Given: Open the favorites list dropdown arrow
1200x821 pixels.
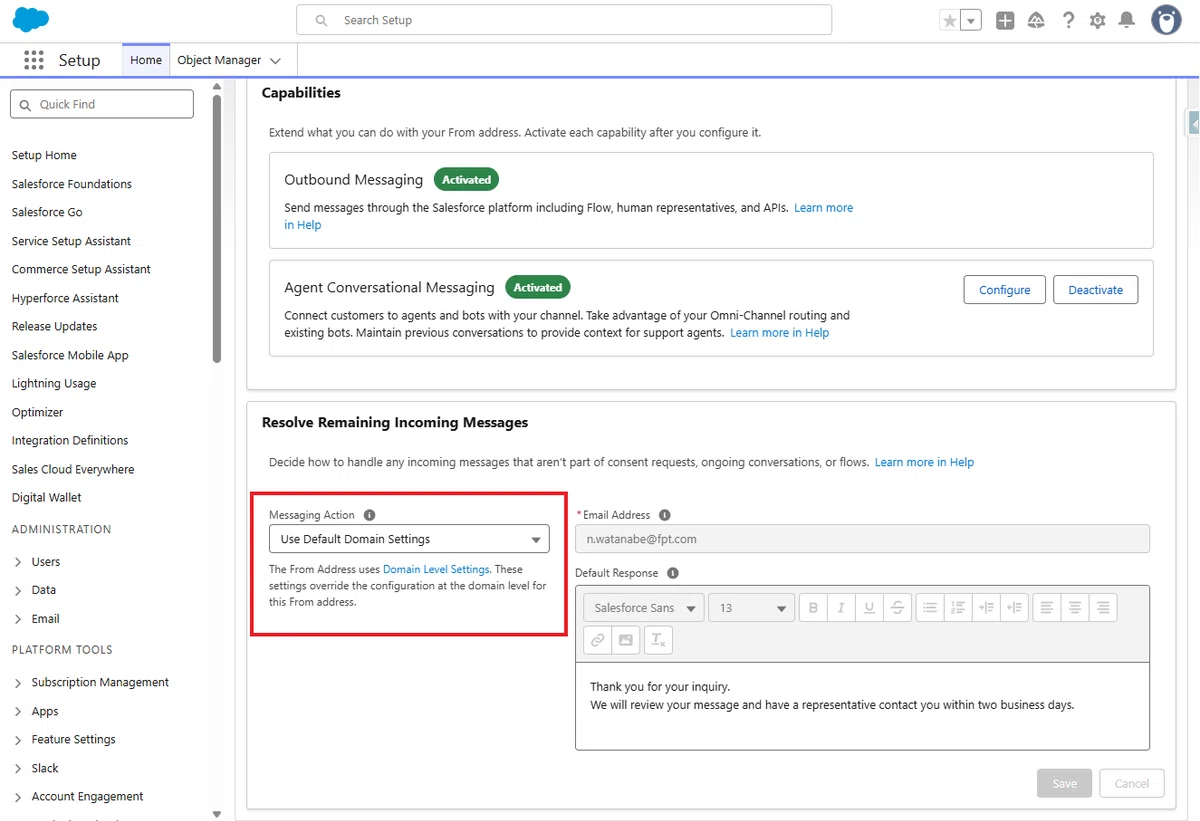Looking at the screenshot, I should (x=971, y=20).
